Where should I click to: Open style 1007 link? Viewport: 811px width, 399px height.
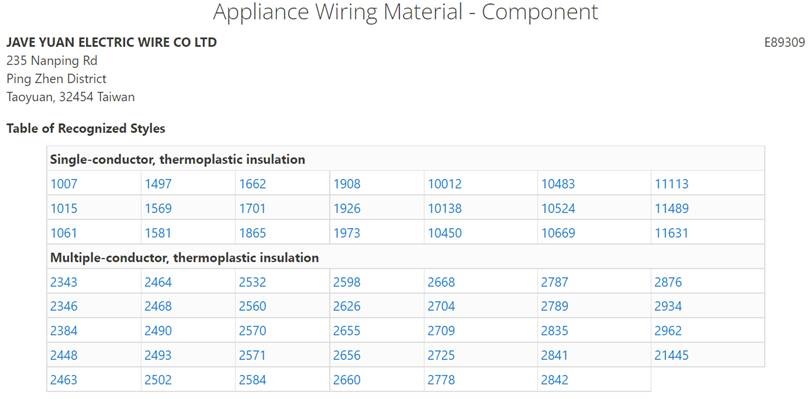coord(64,184)
